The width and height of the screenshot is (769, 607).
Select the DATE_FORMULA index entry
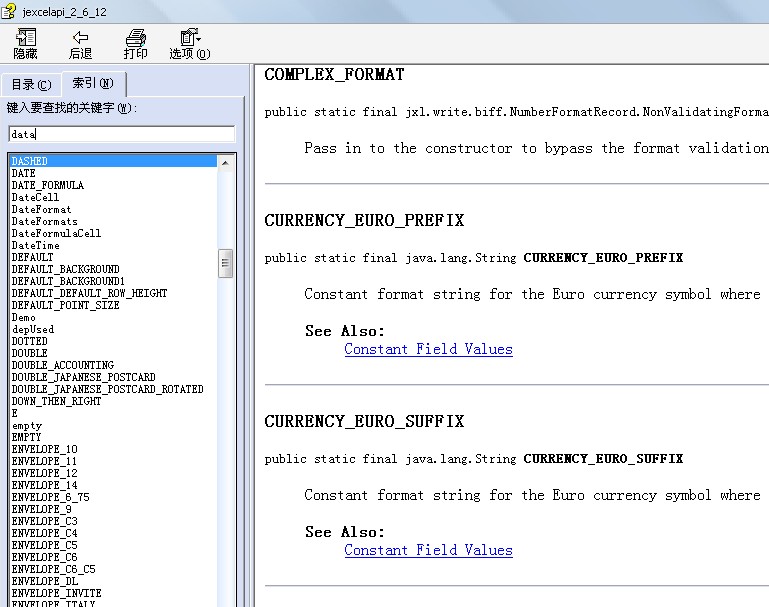click(48, 185)
